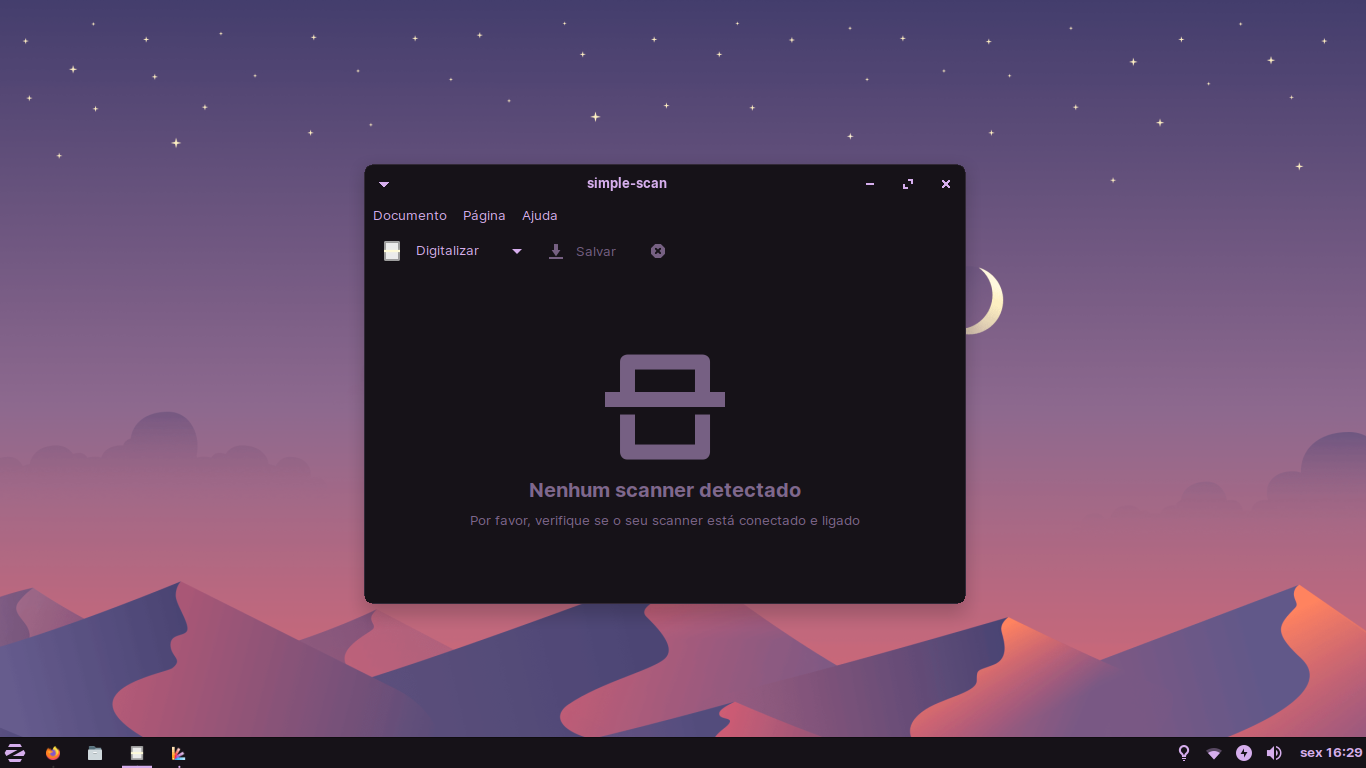This screenshot has width=1366, height=768.
Task: Click the simple-scan window title
Action: (627, 183)
